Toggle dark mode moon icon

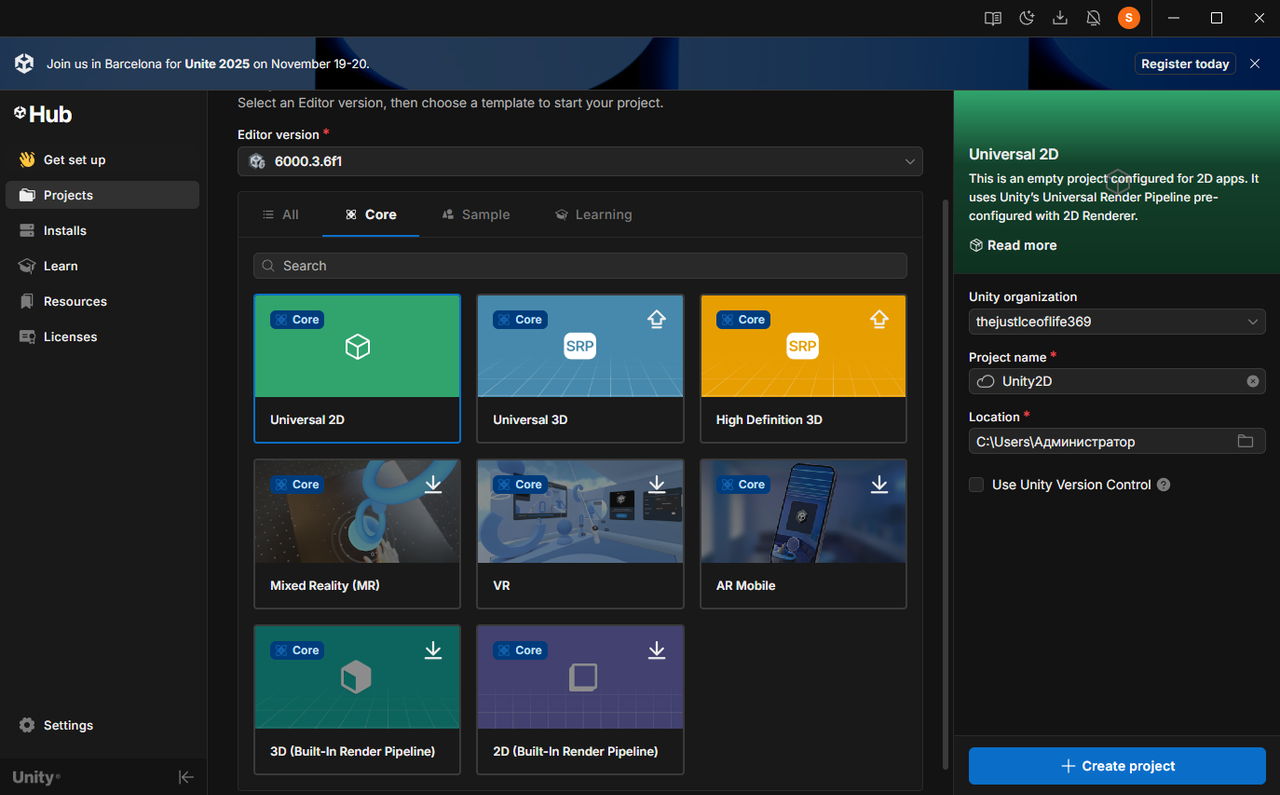coord(1027,18)
